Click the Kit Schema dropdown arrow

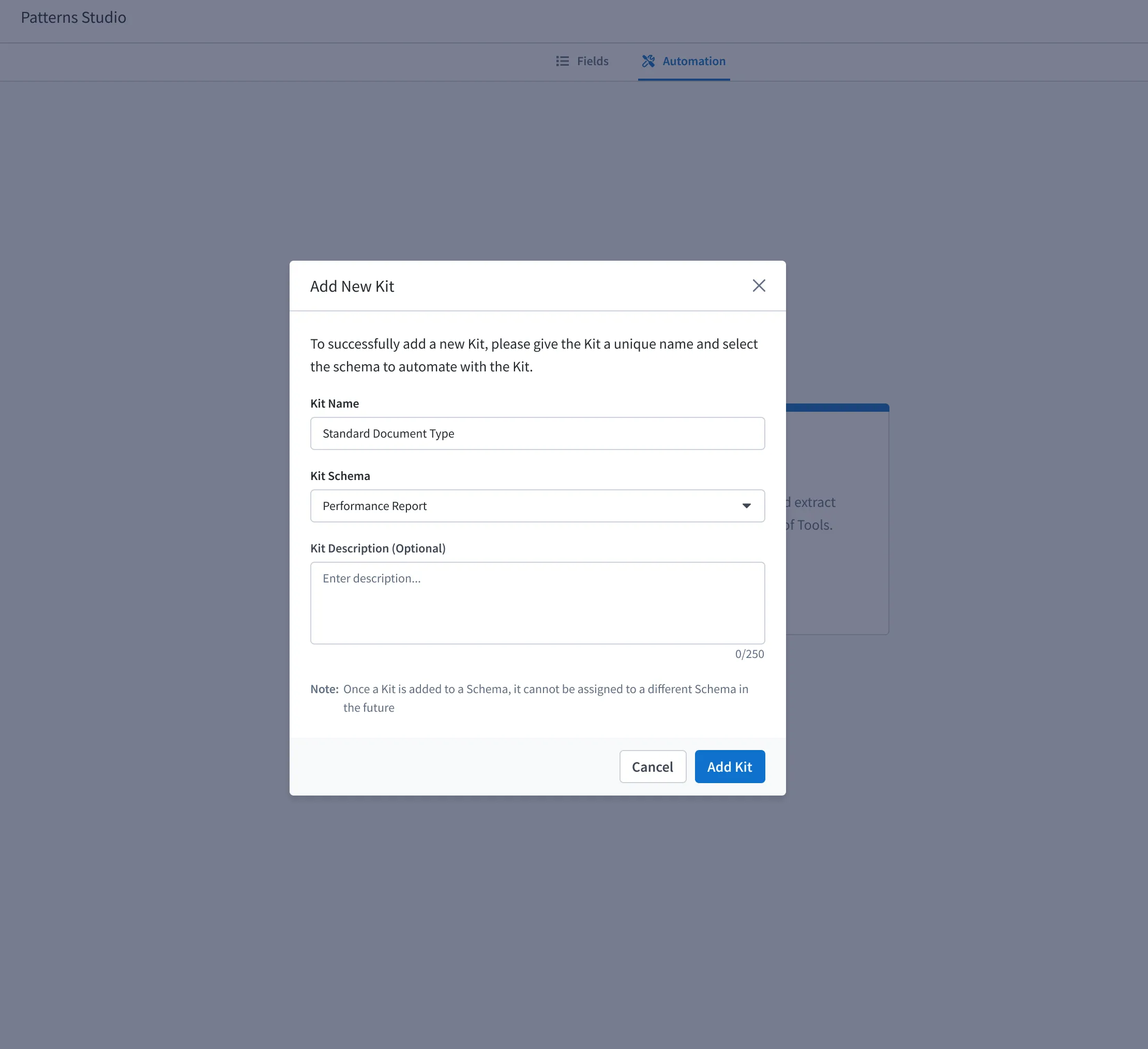pos(746,506)
